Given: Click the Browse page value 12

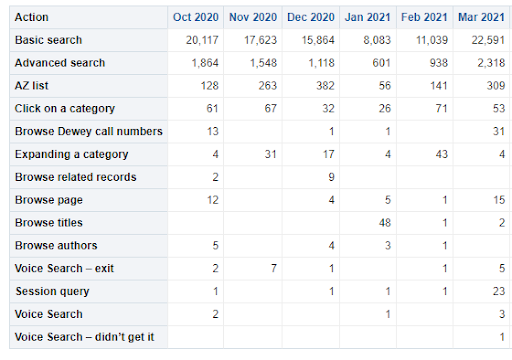Looking at the screenshot, I should [x=213, y=200].
